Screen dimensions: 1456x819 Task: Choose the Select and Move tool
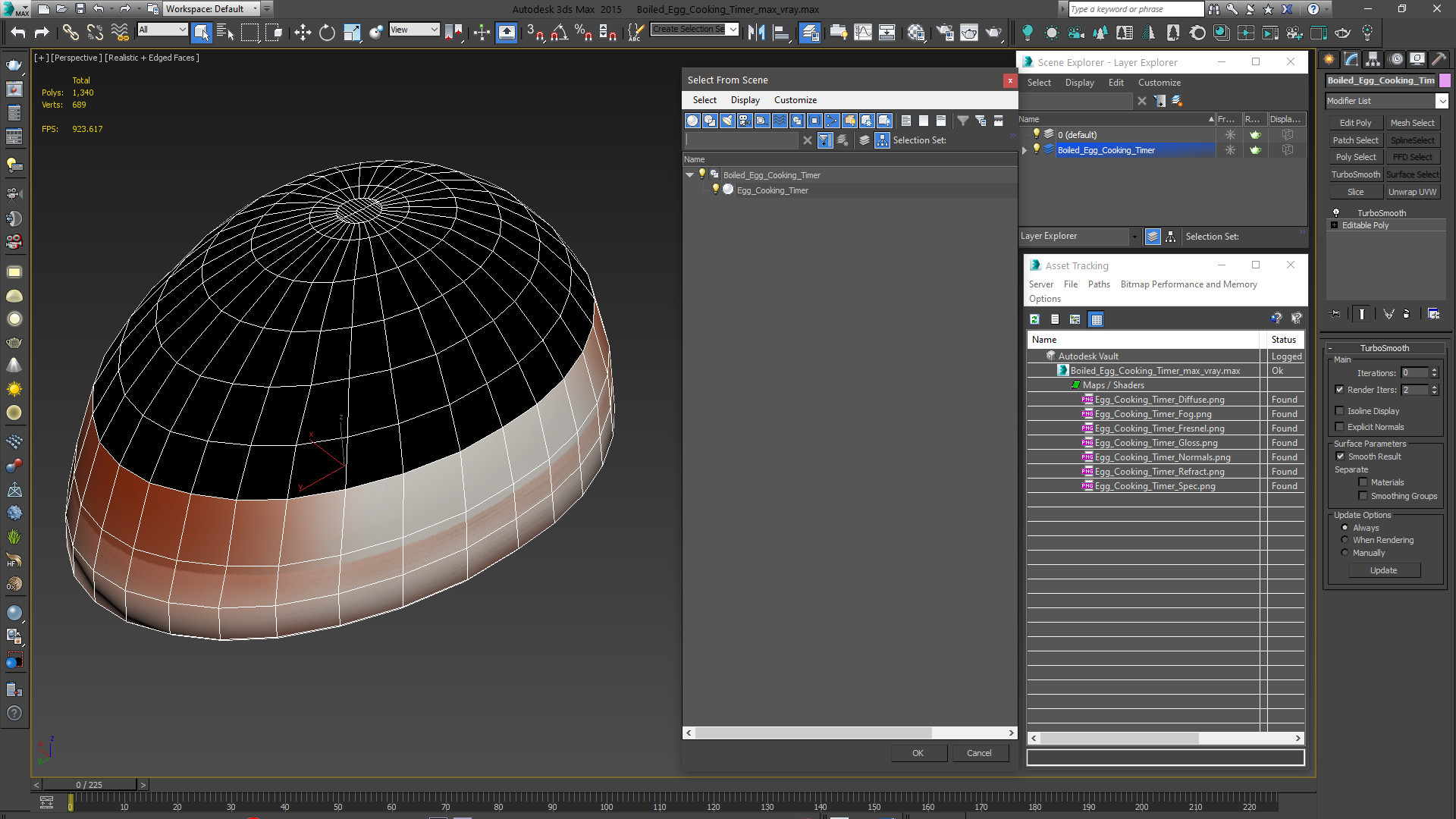303,32
